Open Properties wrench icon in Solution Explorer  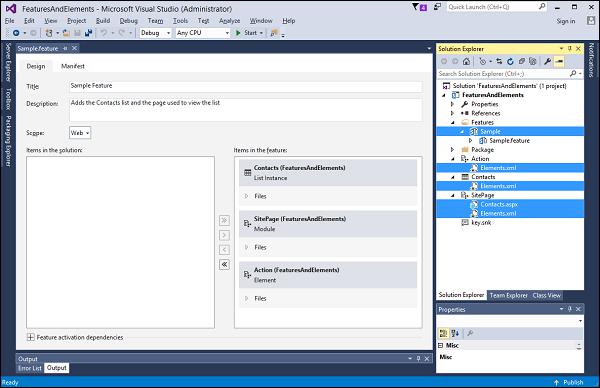click(548, 61)
